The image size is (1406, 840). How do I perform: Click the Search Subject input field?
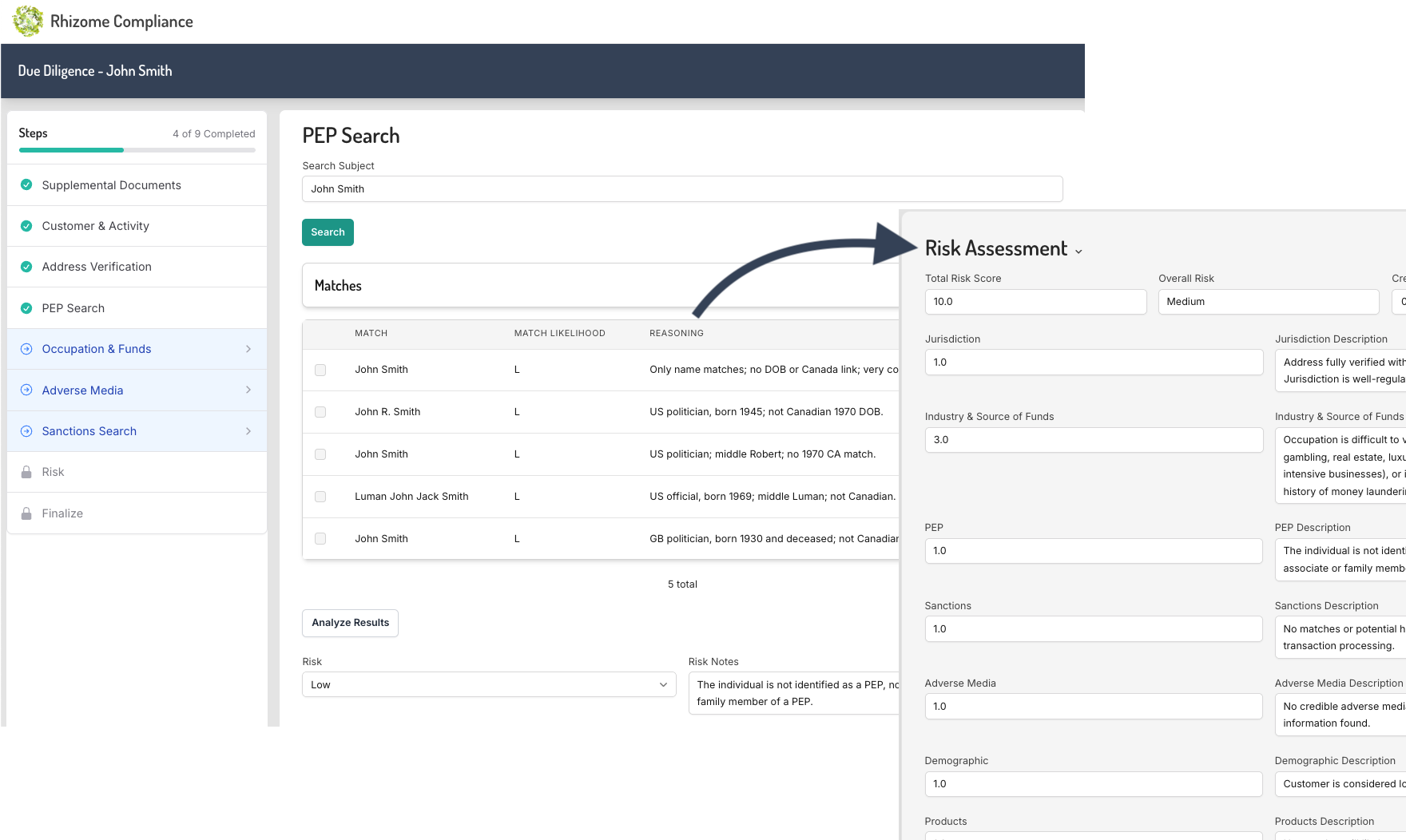coord(681,189)
